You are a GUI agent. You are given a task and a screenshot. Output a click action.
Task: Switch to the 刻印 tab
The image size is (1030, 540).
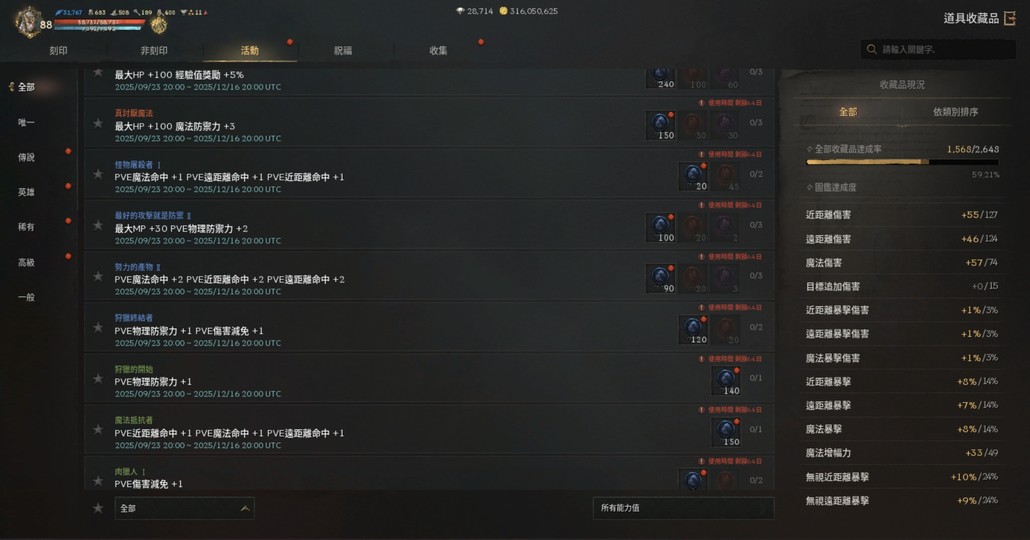coord(58,51)
